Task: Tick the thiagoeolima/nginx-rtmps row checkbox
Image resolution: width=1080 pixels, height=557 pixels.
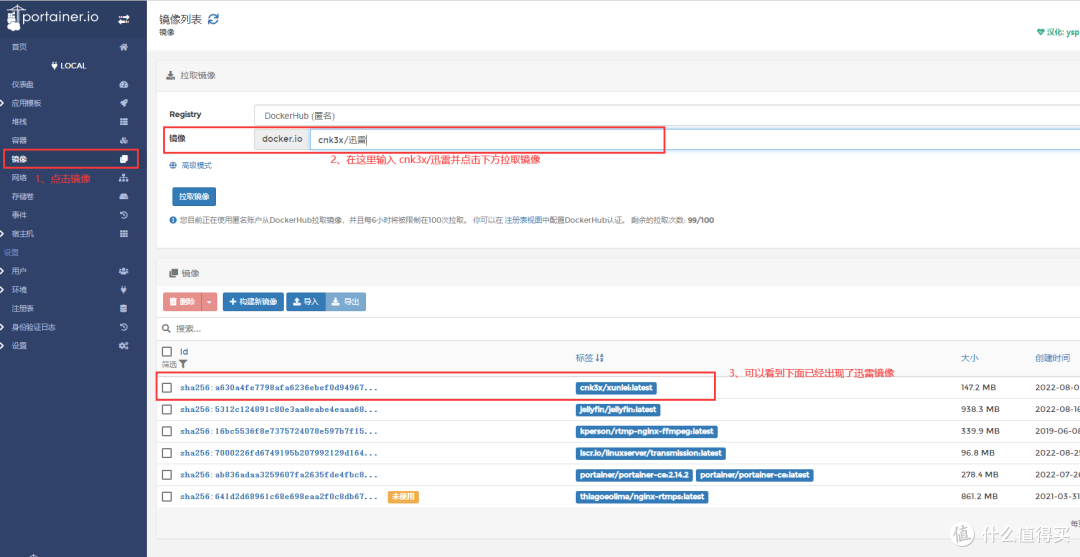Action: [167, 496]
